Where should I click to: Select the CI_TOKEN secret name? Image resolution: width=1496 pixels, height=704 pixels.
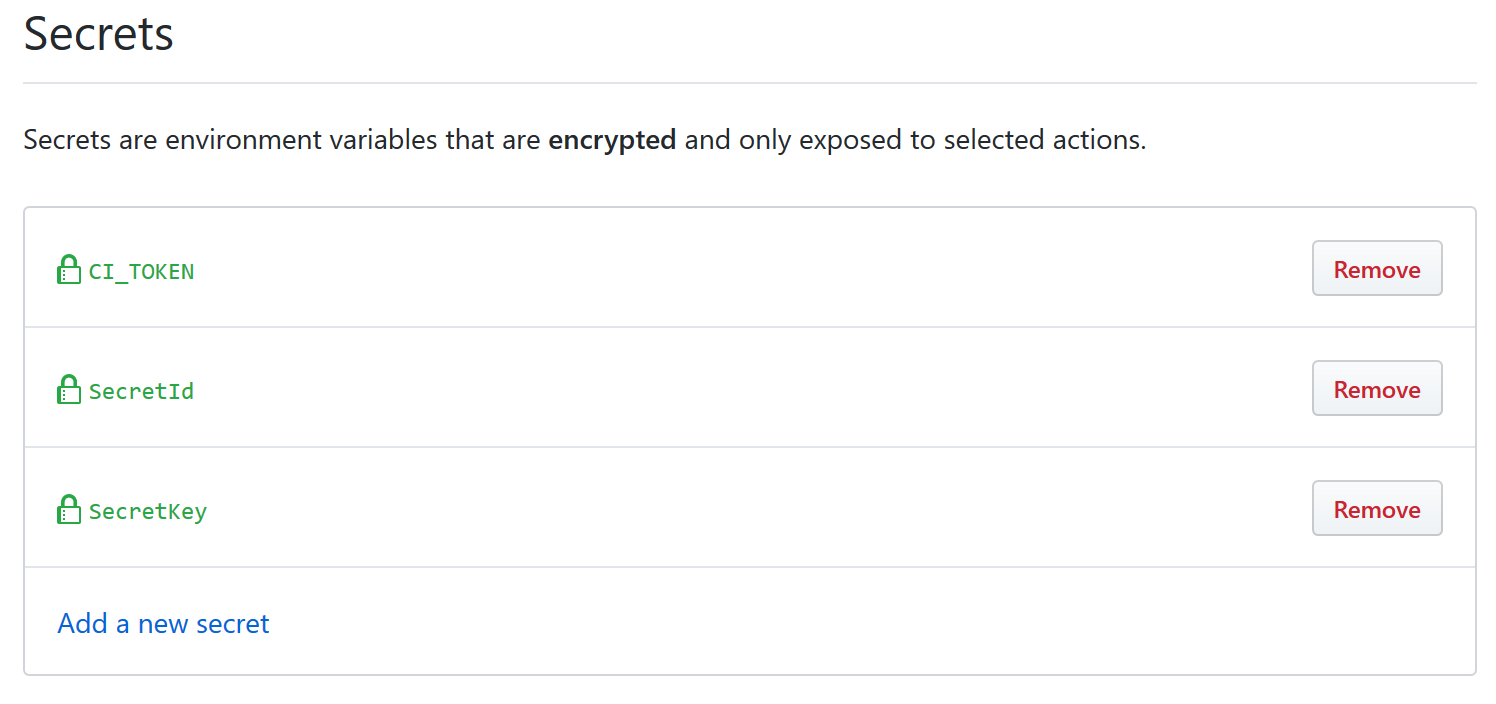click(x=141, y=271)
